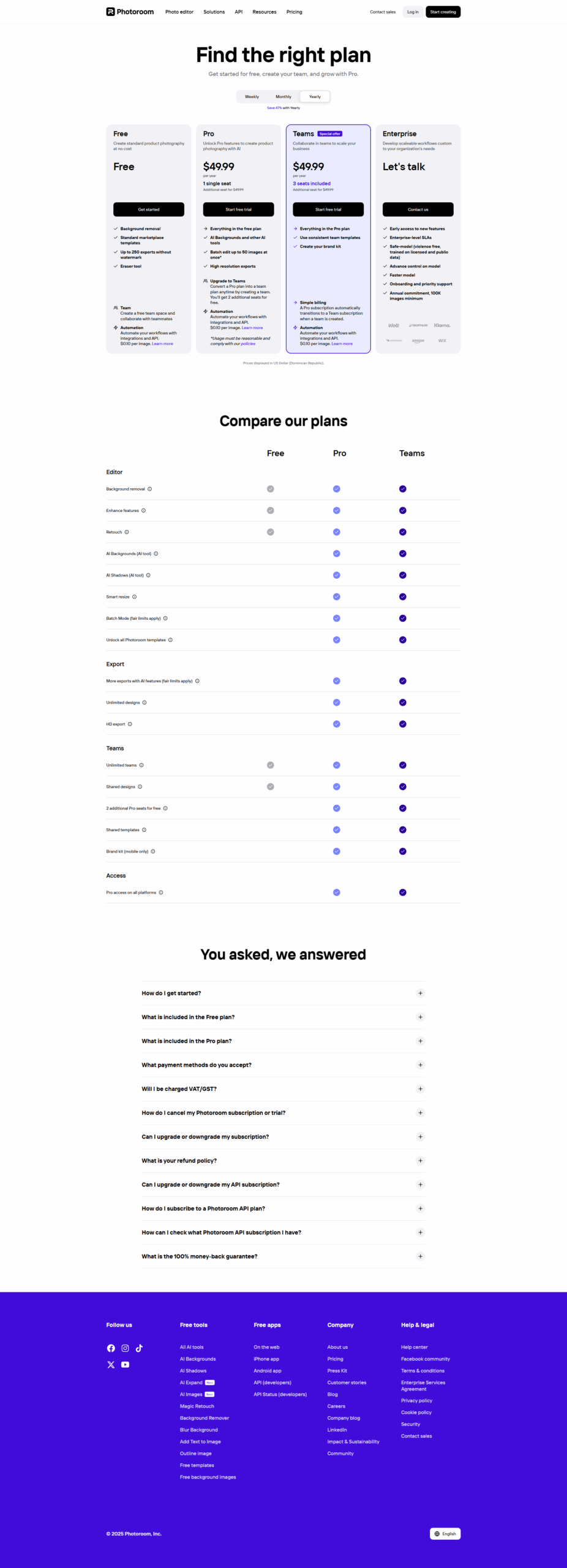Open the YouTube icon in footer
Viewport: 567px width, 1568px height.
coord(125,1365)
